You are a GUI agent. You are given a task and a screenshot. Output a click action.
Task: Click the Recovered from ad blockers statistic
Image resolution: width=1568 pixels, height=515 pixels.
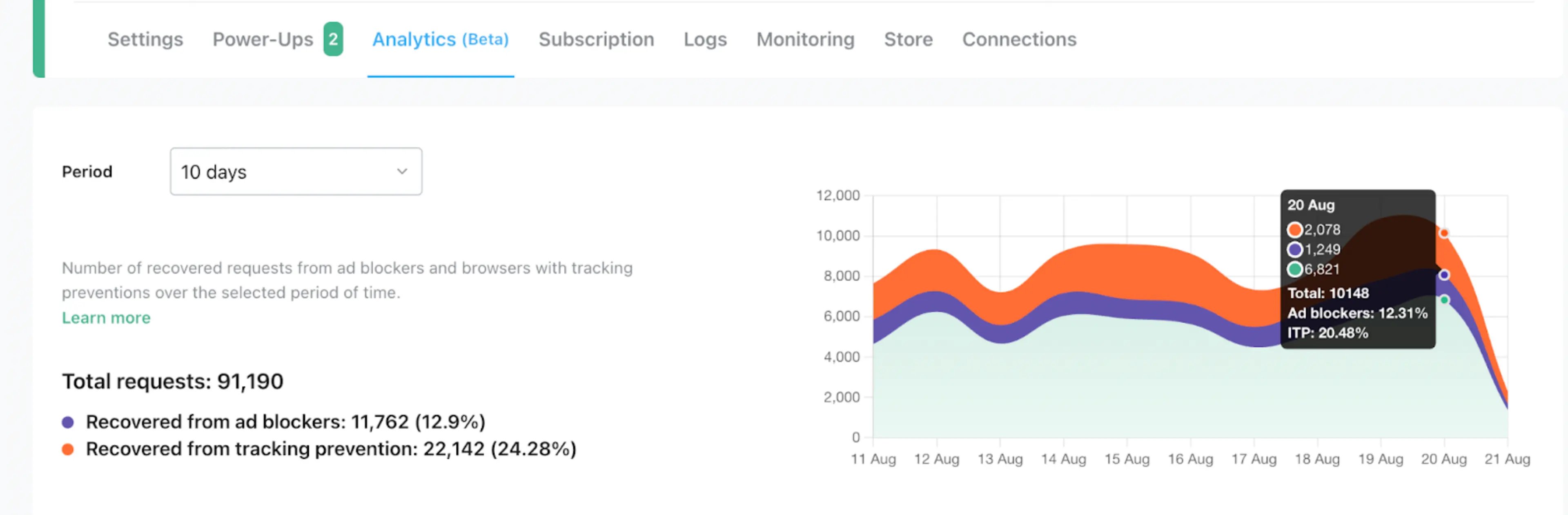click(x=285, y=422)
